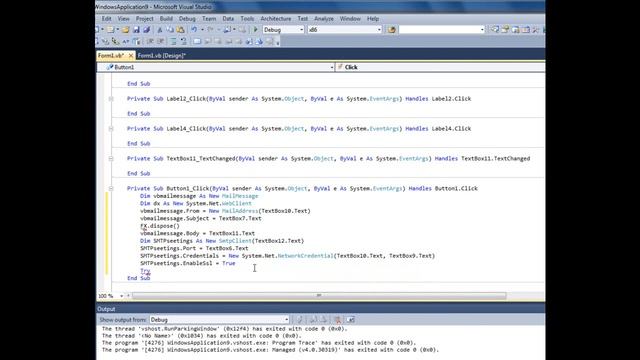The width and height of the screenshot is (640, 360).
Task: Open the Tools menu
Action: pyautogui.click(x=247, y=19)
